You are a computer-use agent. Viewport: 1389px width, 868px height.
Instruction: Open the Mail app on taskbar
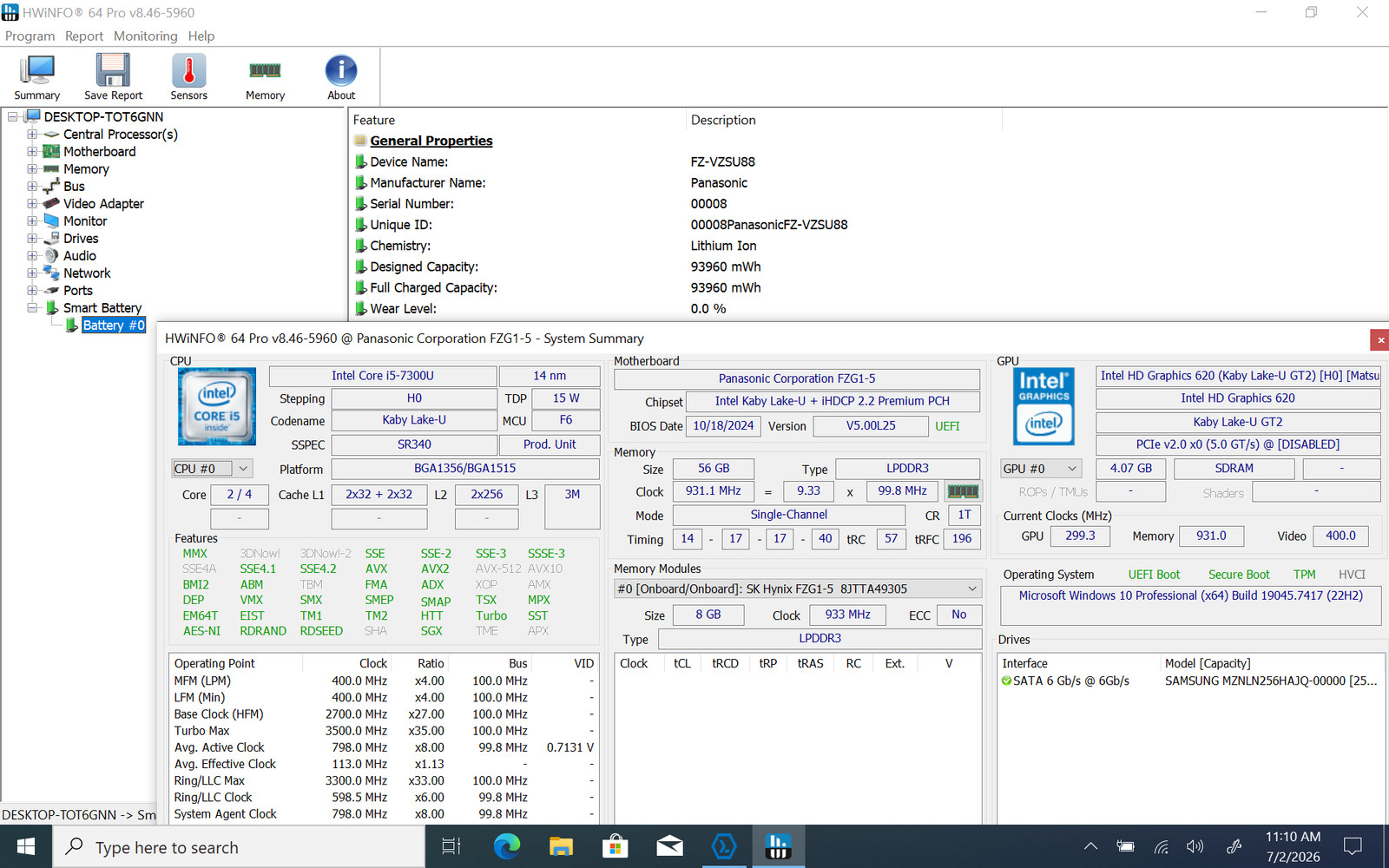(669, 846)
